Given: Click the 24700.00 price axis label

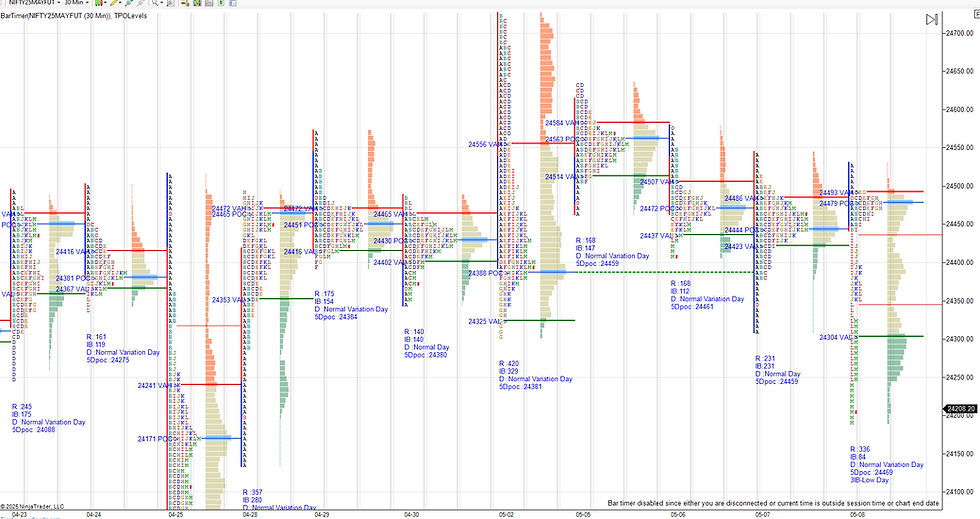Looking at the screenshot, I should (959, 33).
